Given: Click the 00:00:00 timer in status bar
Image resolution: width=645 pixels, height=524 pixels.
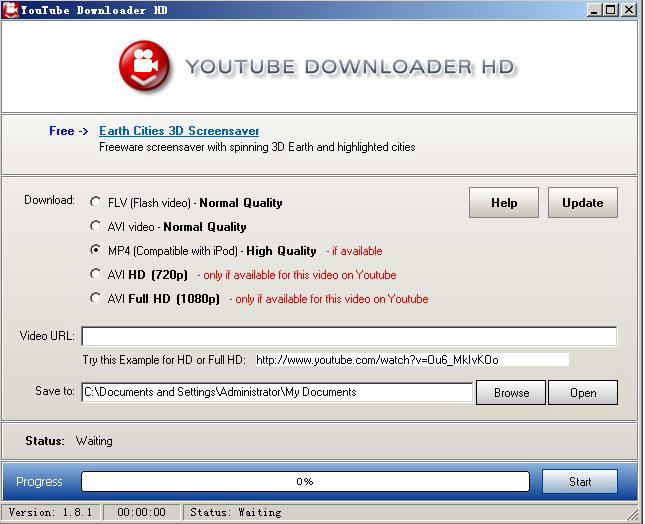Looking at the screenshot, I should (141, 512).
